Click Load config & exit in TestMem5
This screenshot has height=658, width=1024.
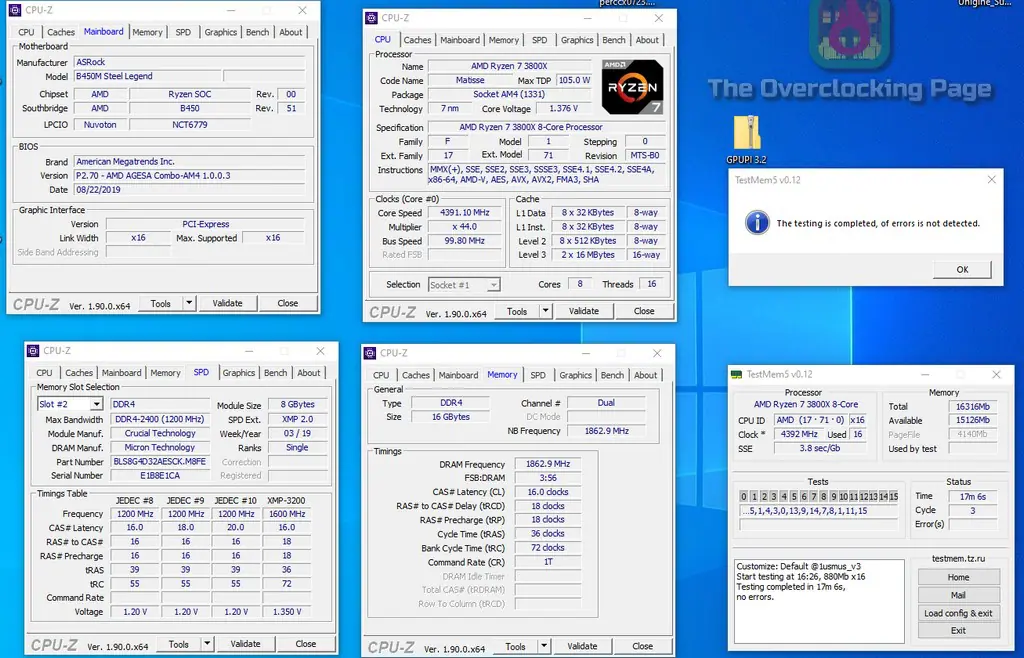pyautogui.click(x=958, y=613)
